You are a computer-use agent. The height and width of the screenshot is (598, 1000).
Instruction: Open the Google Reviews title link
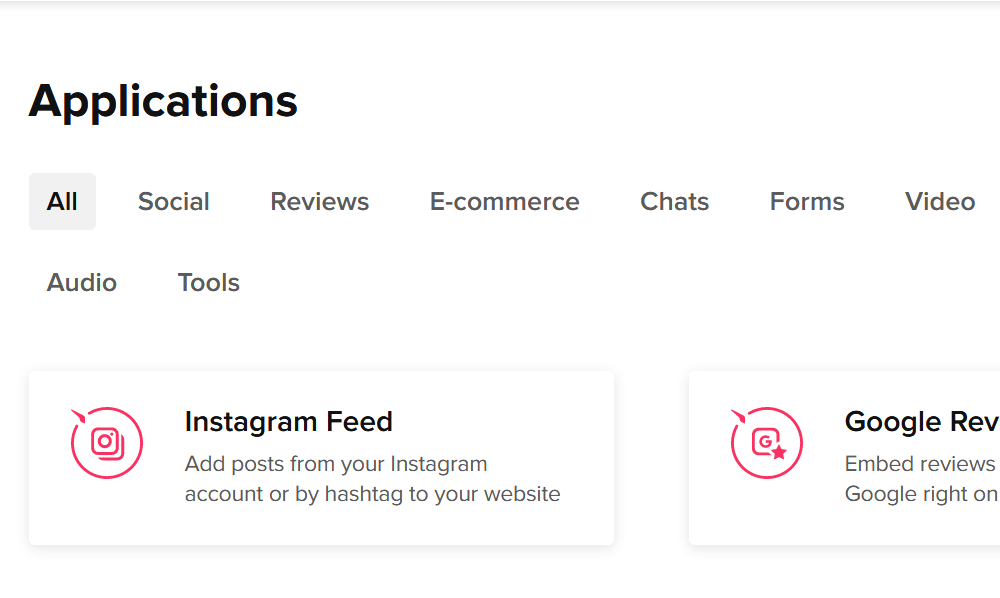921,422
